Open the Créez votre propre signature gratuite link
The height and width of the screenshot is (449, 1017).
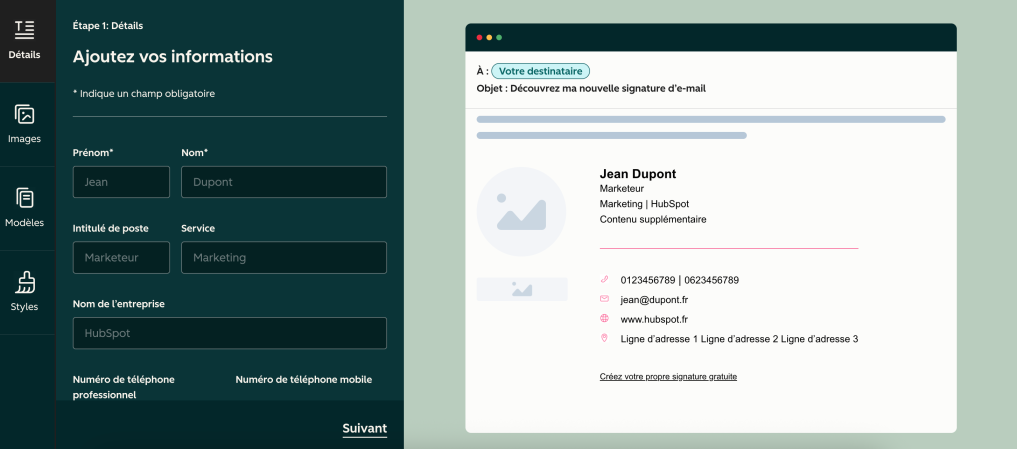pos(668,376)
